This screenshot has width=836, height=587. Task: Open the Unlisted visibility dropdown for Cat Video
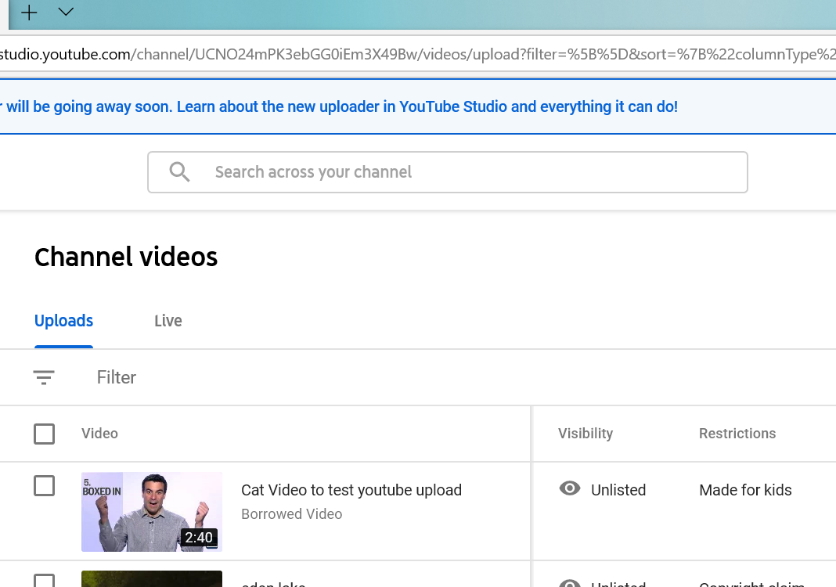[618, 490]
